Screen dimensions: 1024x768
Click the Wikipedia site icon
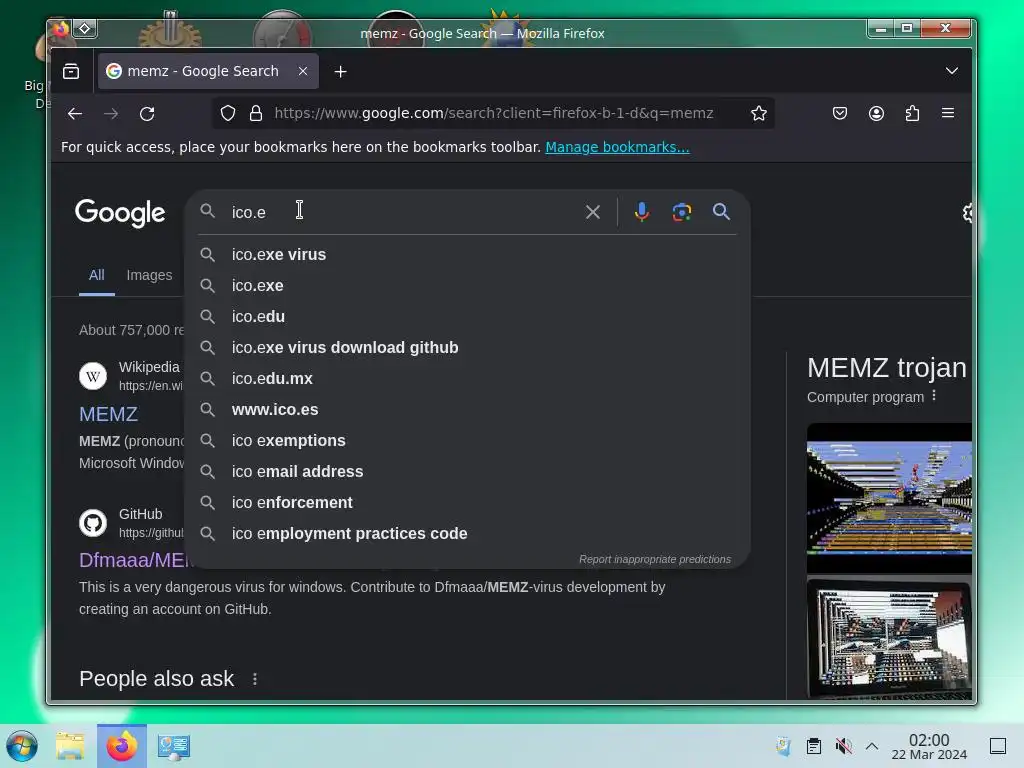coord(93,376)
